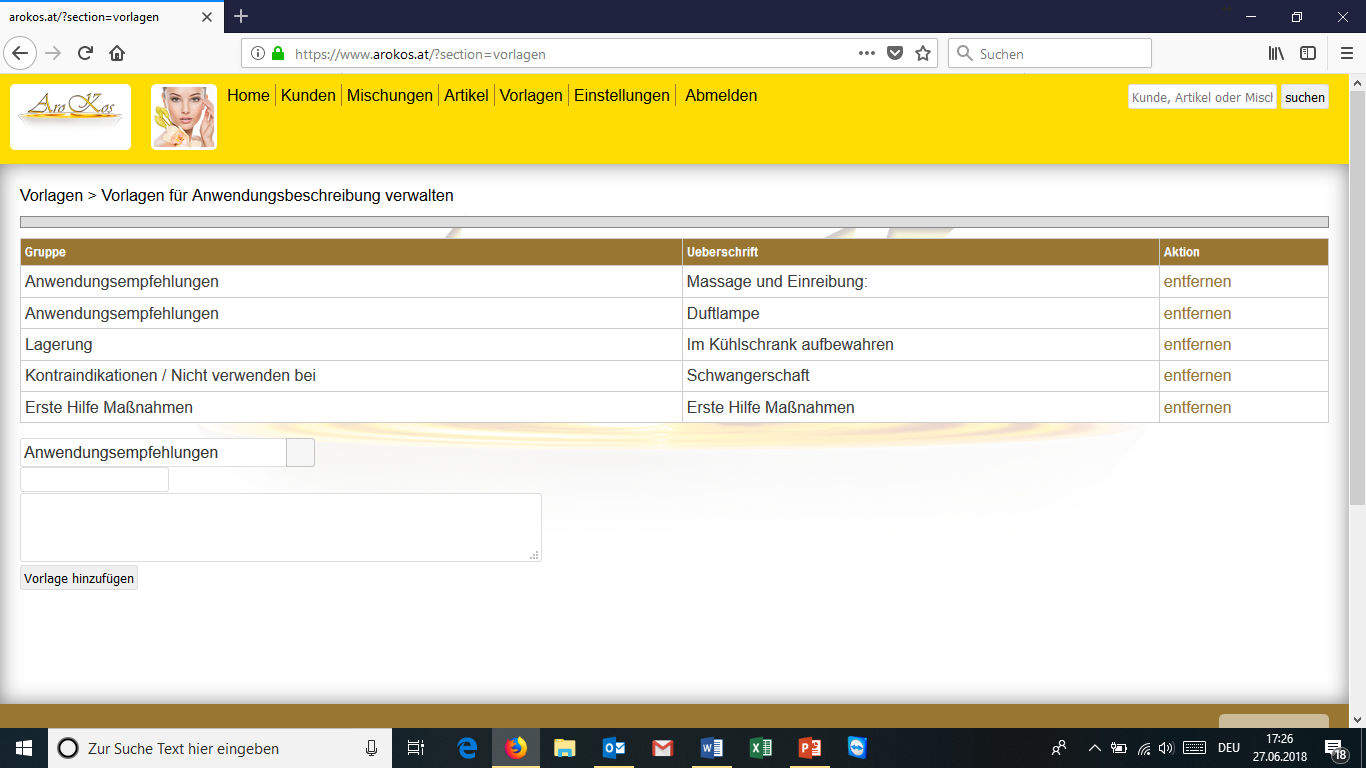Open File Explorer from taskbar

pyautogui.click(x=565, y=748)
